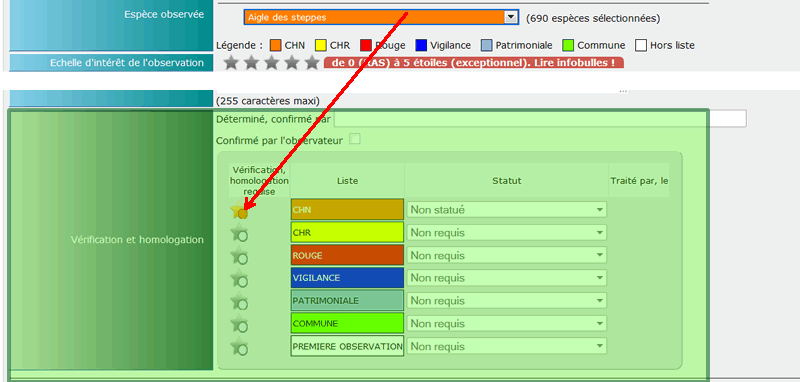
Task: Set observation interest to four stars
Action: point(291,63)
